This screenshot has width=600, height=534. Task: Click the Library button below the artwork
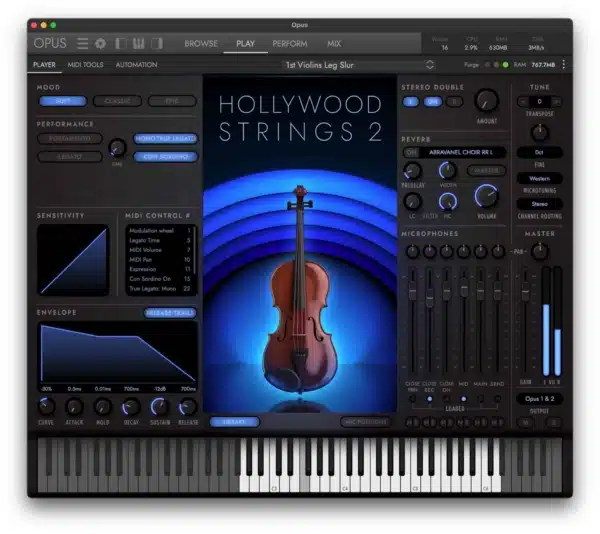point(234,422)
